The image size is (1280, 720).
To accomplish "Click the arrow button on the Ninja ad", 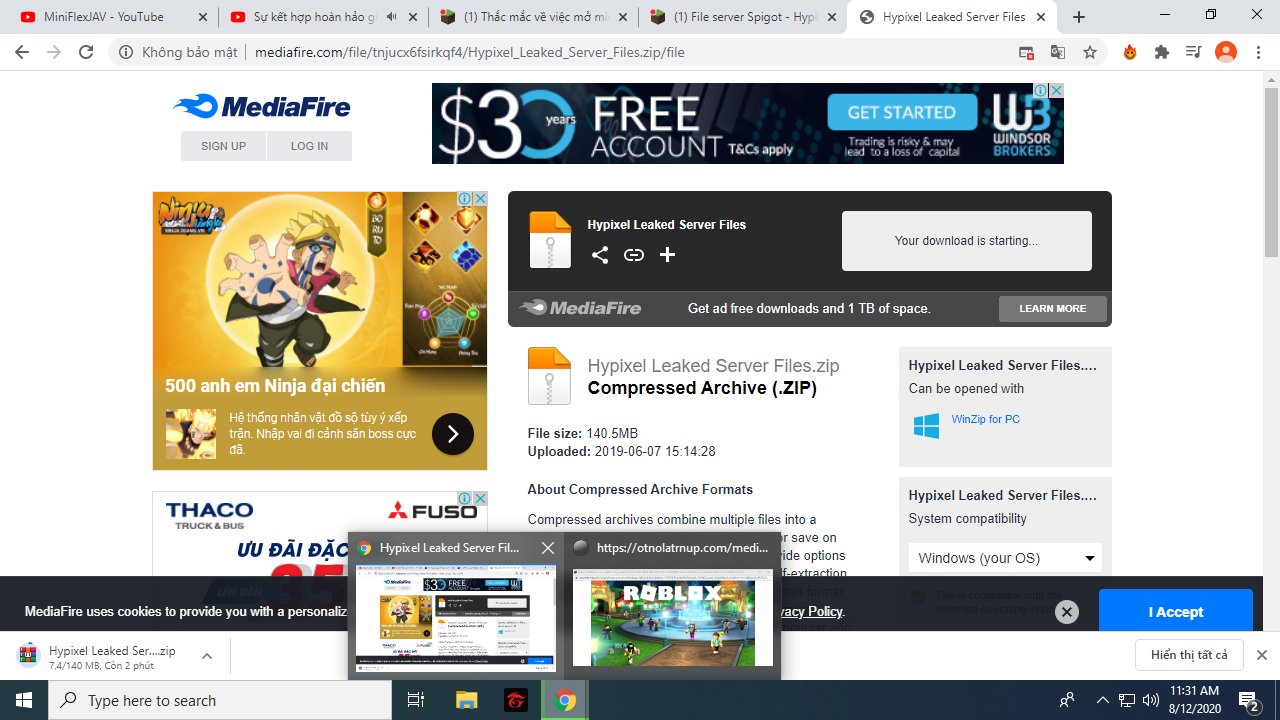I will [453, 434].
